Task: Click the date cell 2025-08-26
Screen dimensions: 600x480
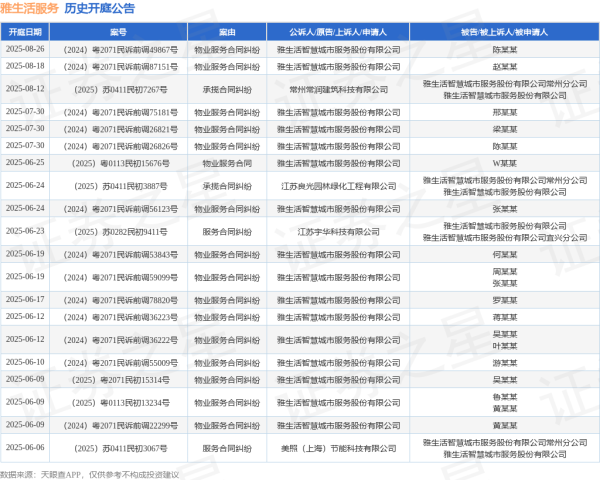Action: coord(25,49)
